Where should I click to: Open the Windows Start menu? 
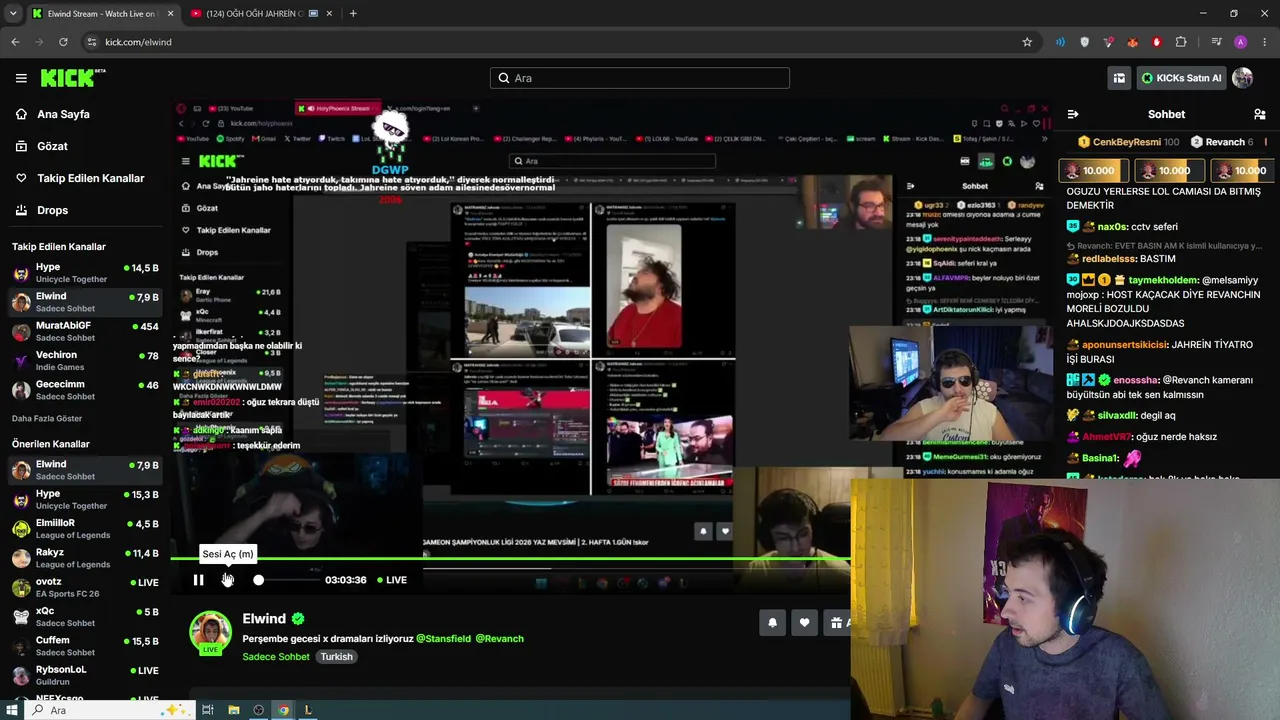tap(12, 710)
